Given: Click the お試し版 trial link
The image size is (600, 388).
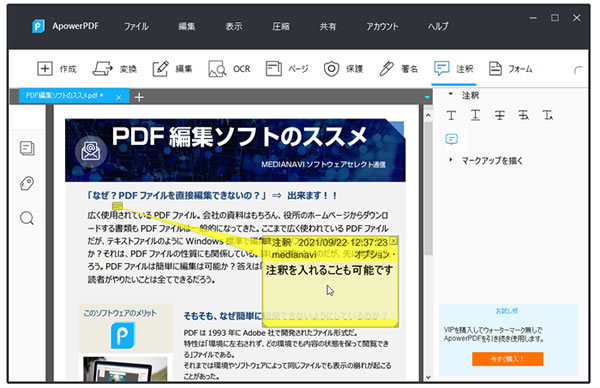Looking at the screenshot, I should pos(507,311).
